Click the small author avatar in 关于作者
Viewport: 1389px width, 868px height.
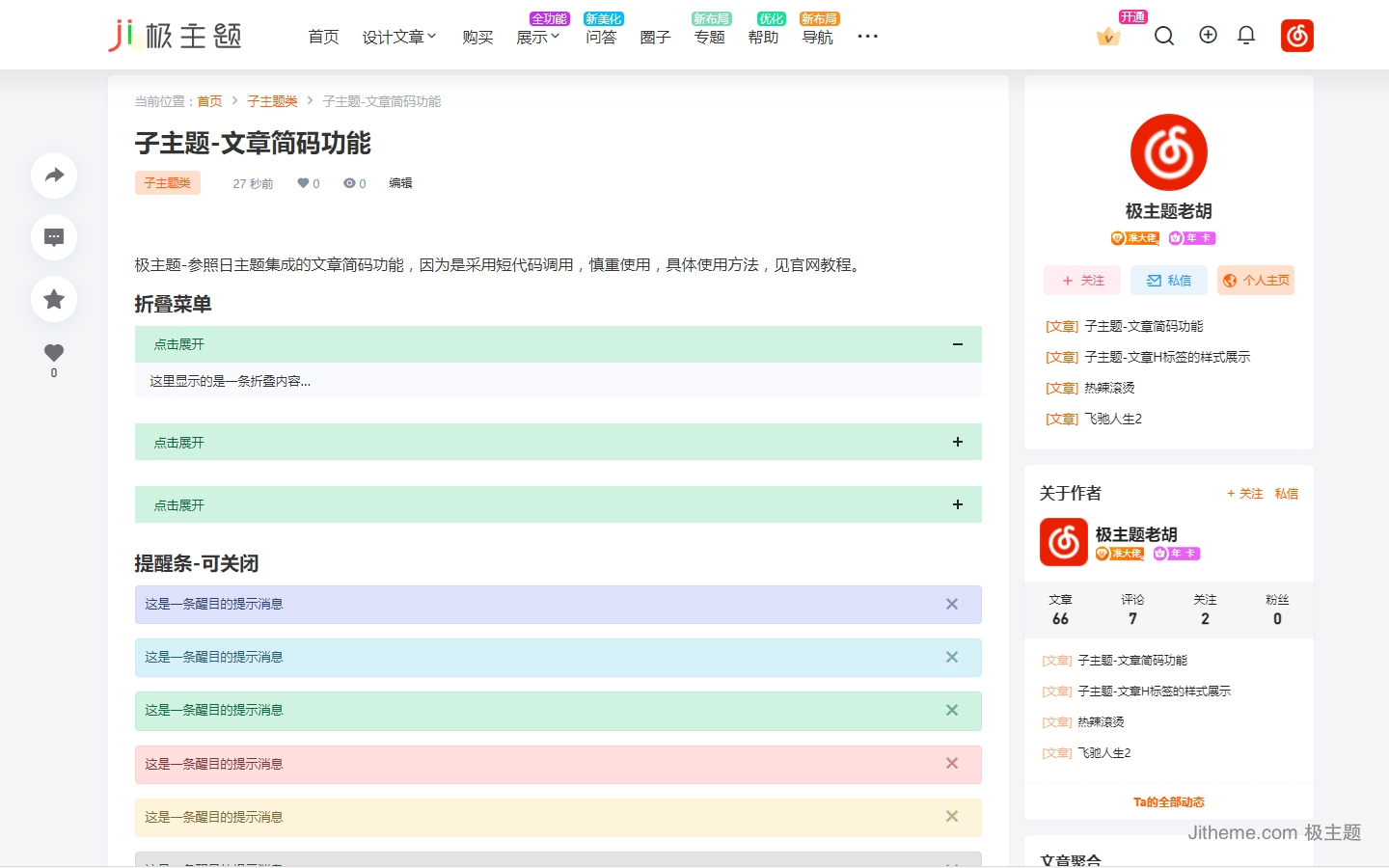[x=1064, y=542]
